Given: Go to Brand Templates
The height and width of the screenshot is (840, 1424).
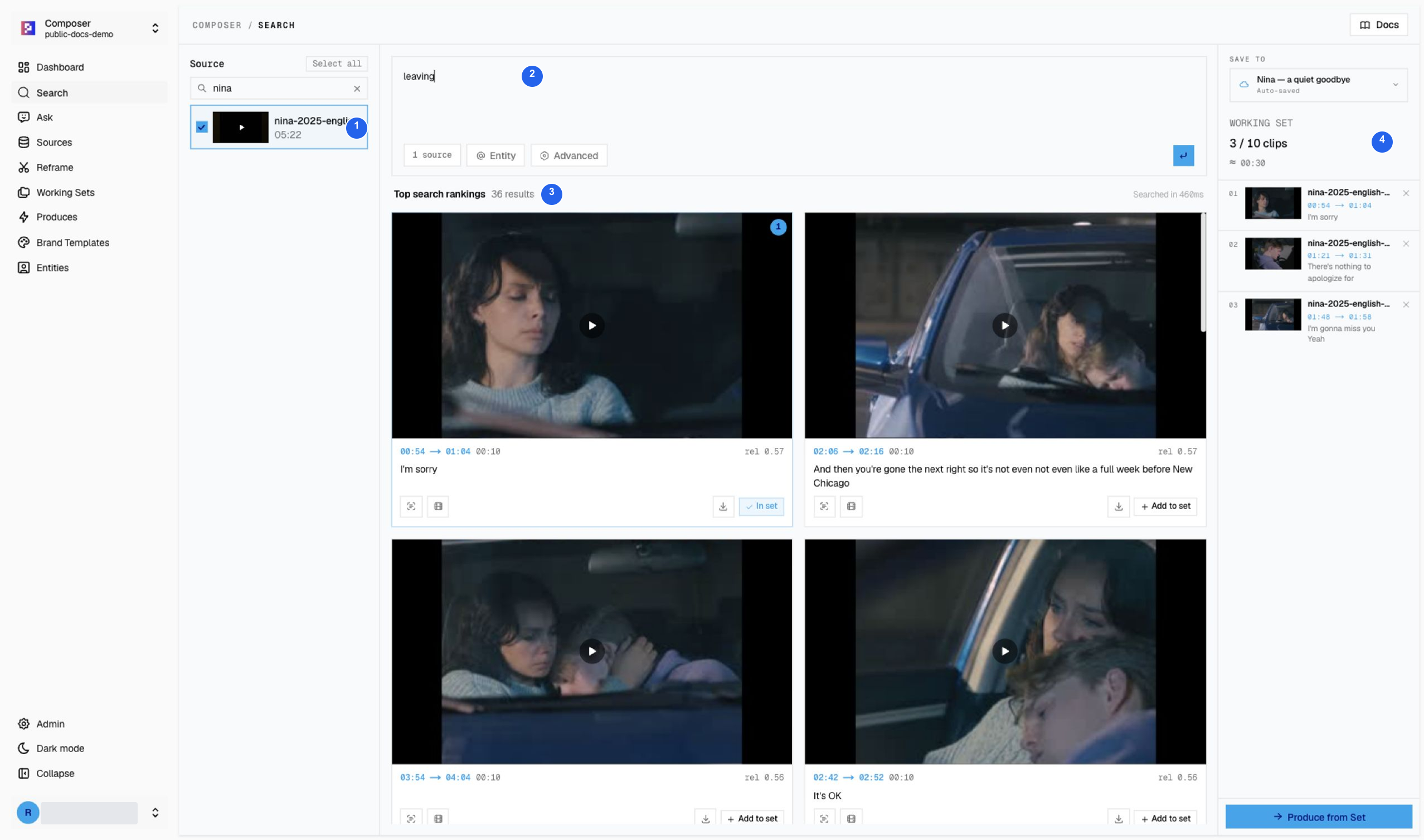Looking at the screenshot, I should pos(90,243).
